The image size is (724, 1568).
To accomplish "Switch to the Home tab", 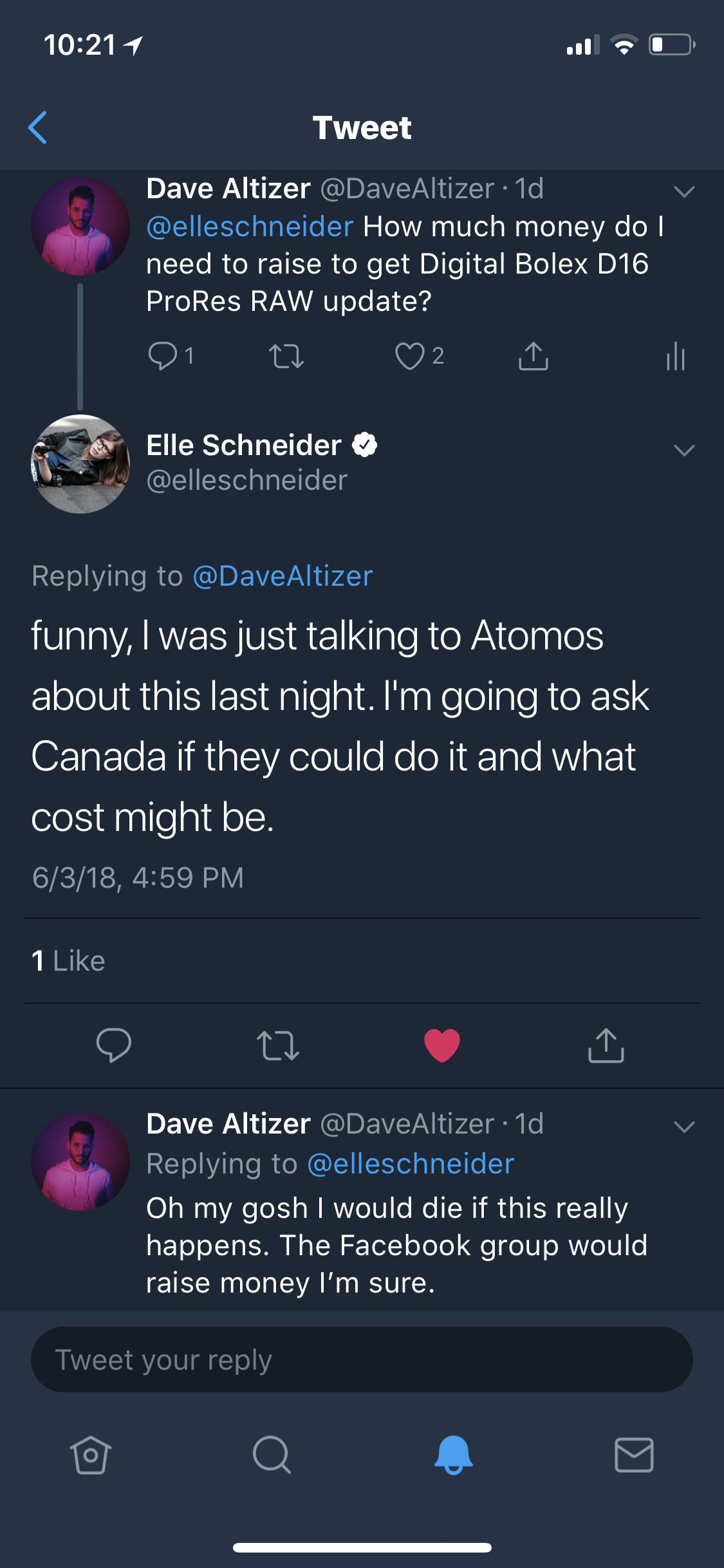I will pos(90,1455).
